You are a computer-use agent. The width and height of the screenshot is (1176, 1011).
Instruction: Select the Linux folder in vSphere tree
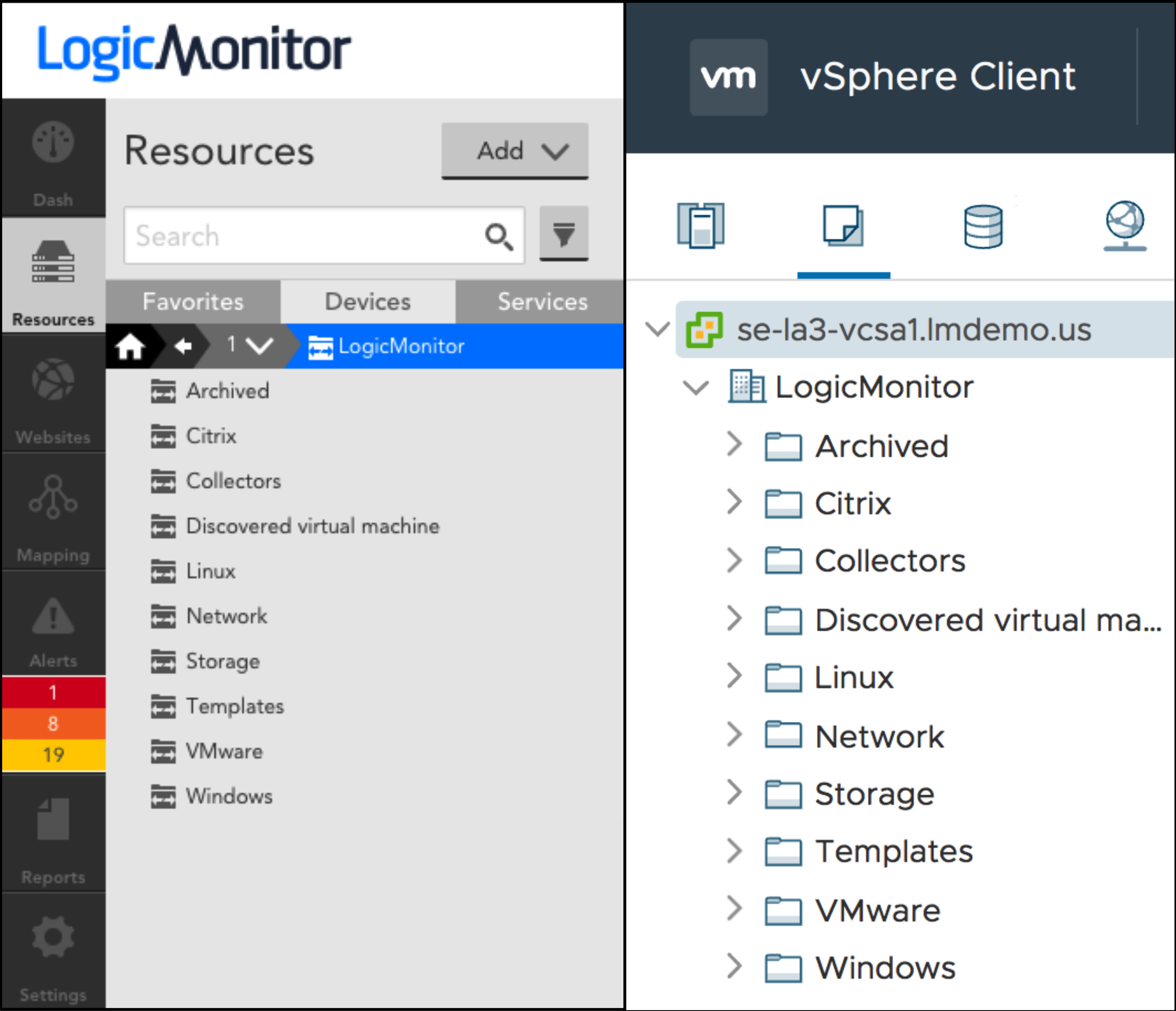829,678
